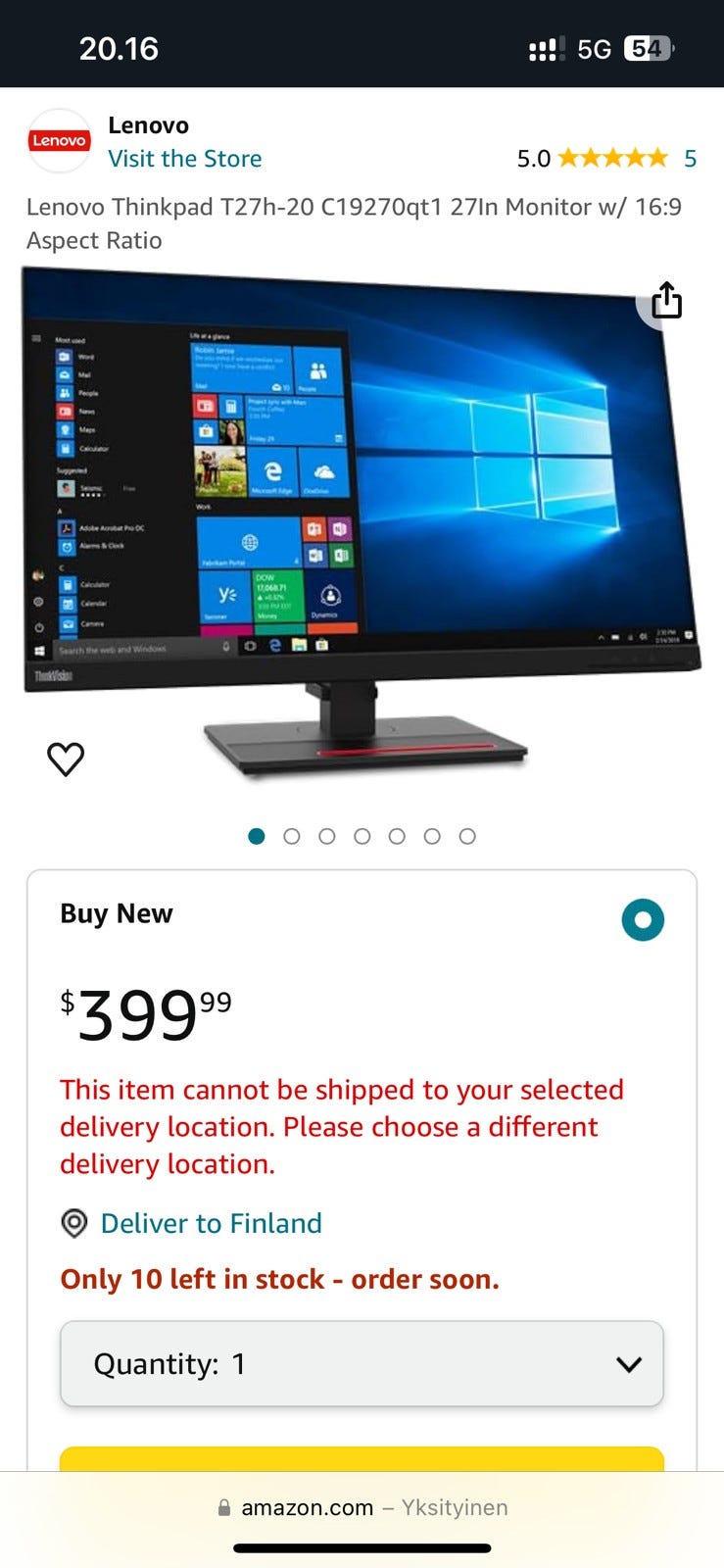
Task: Tap the location pin icon
Action: [74, 1223]
